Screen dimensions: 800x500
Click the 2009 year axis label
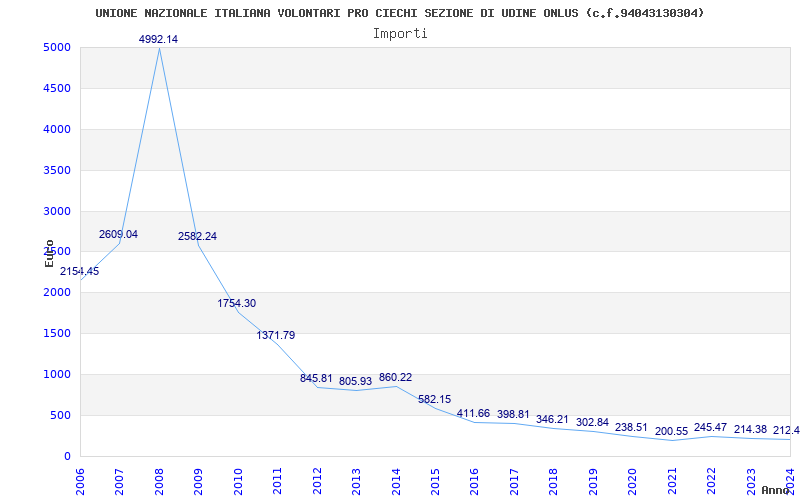(x=198, y=481)
